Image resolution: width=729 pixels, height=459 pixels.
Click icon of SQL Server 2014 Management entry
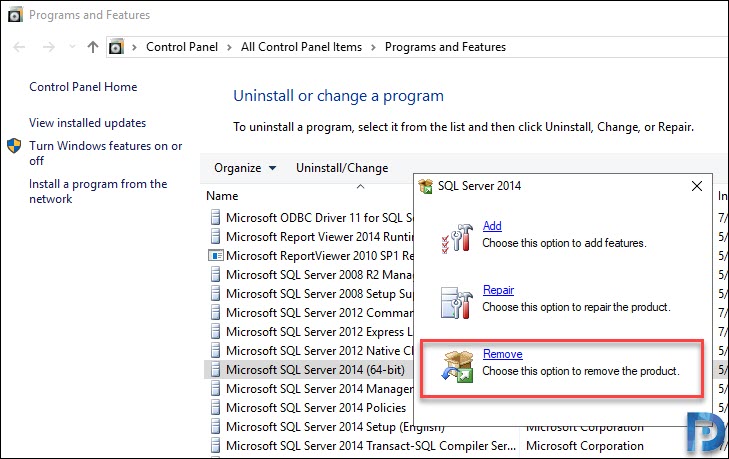215,388
